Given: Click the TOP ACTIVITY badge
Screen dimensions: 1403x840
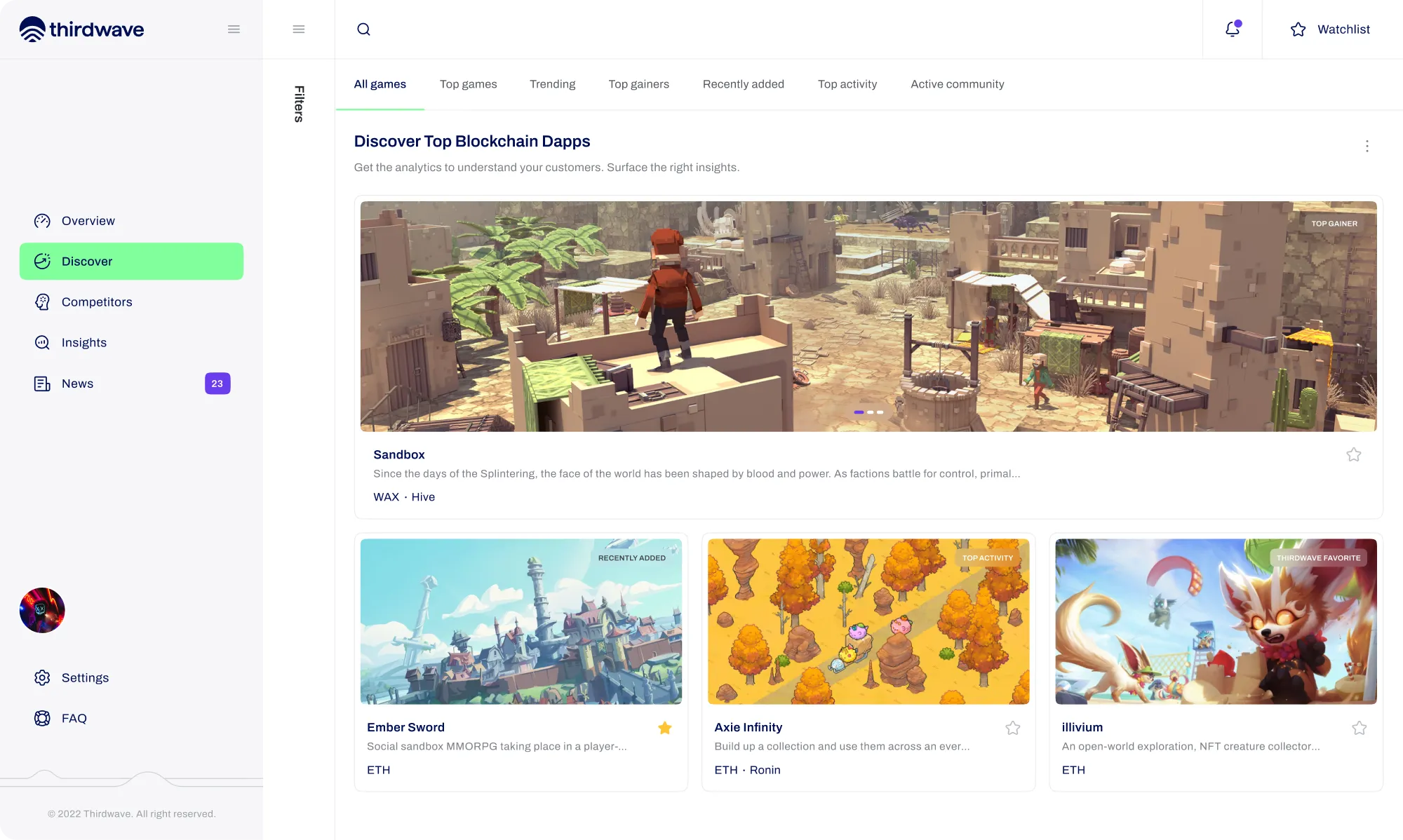Looking at the screenshot, I should click(988, 558).
